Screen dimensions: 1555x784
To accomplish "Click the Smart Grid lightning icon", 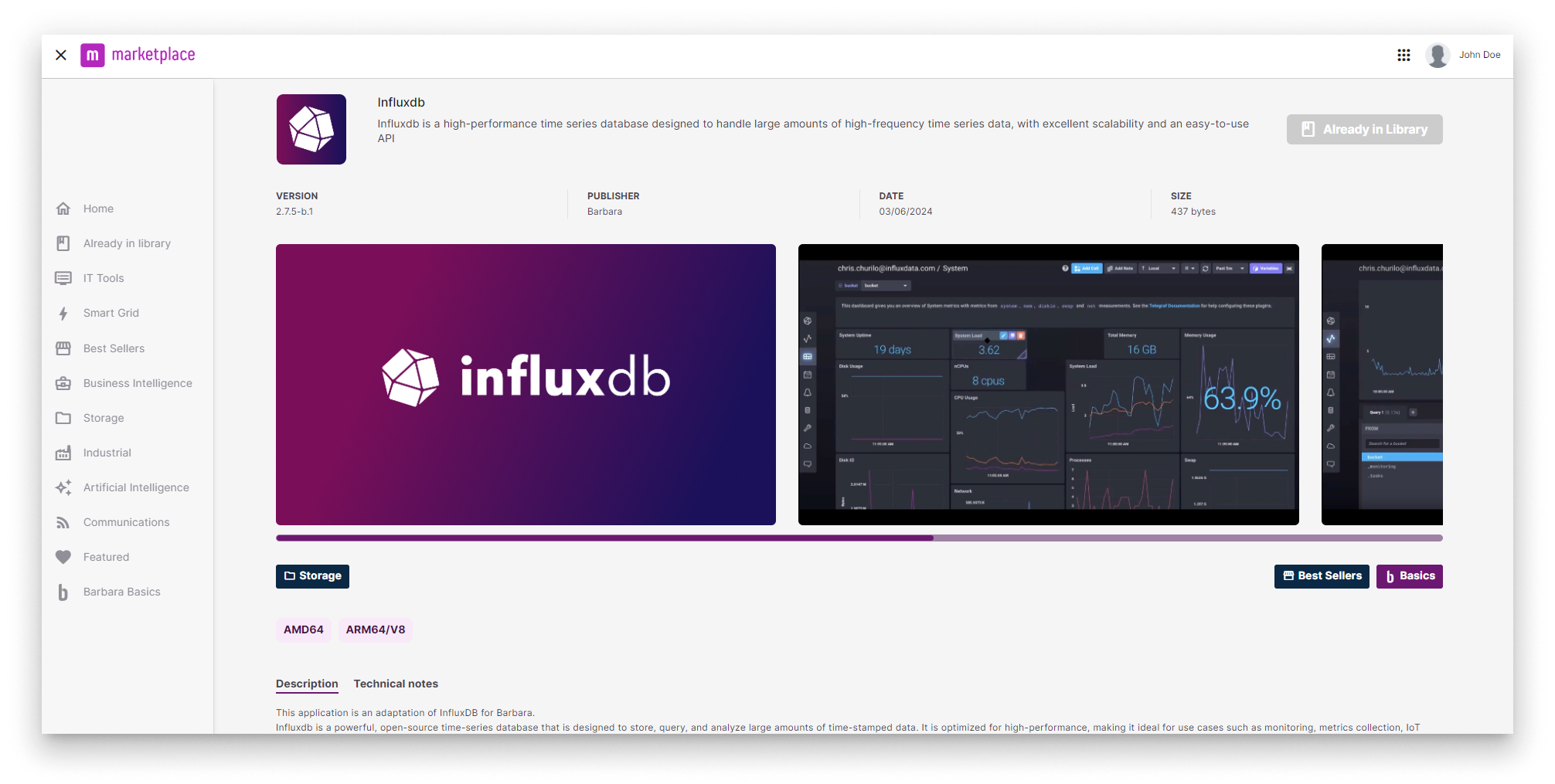I will tap(63, 313).
